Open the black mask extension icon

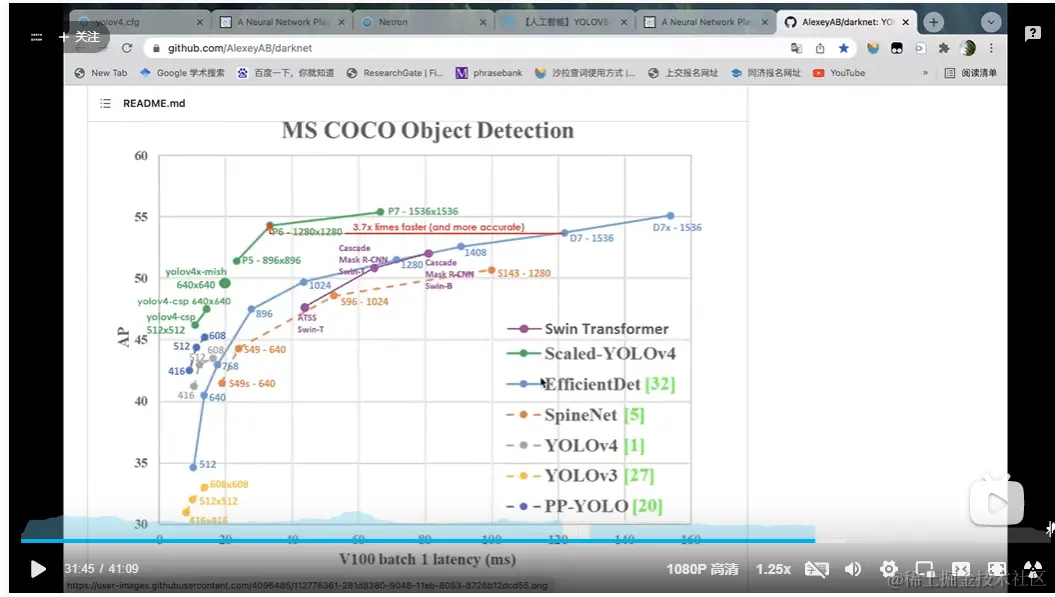pyautogui.click(x=896, y=48)
